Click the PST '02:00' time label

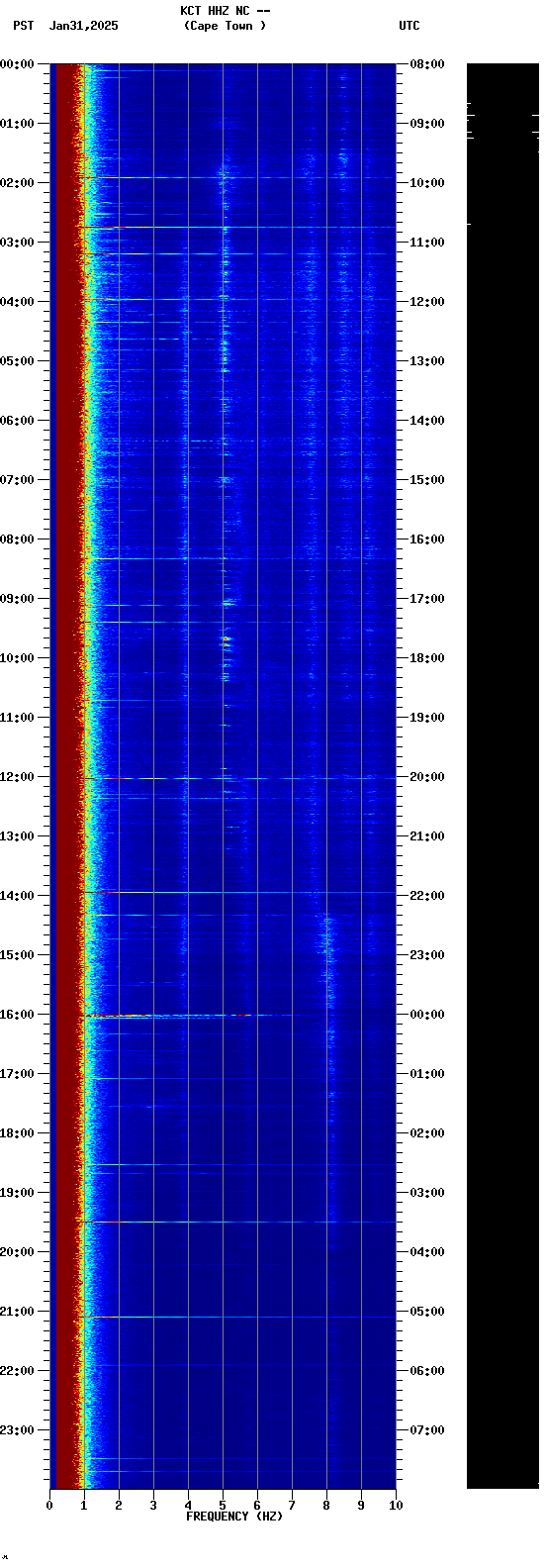18,183
